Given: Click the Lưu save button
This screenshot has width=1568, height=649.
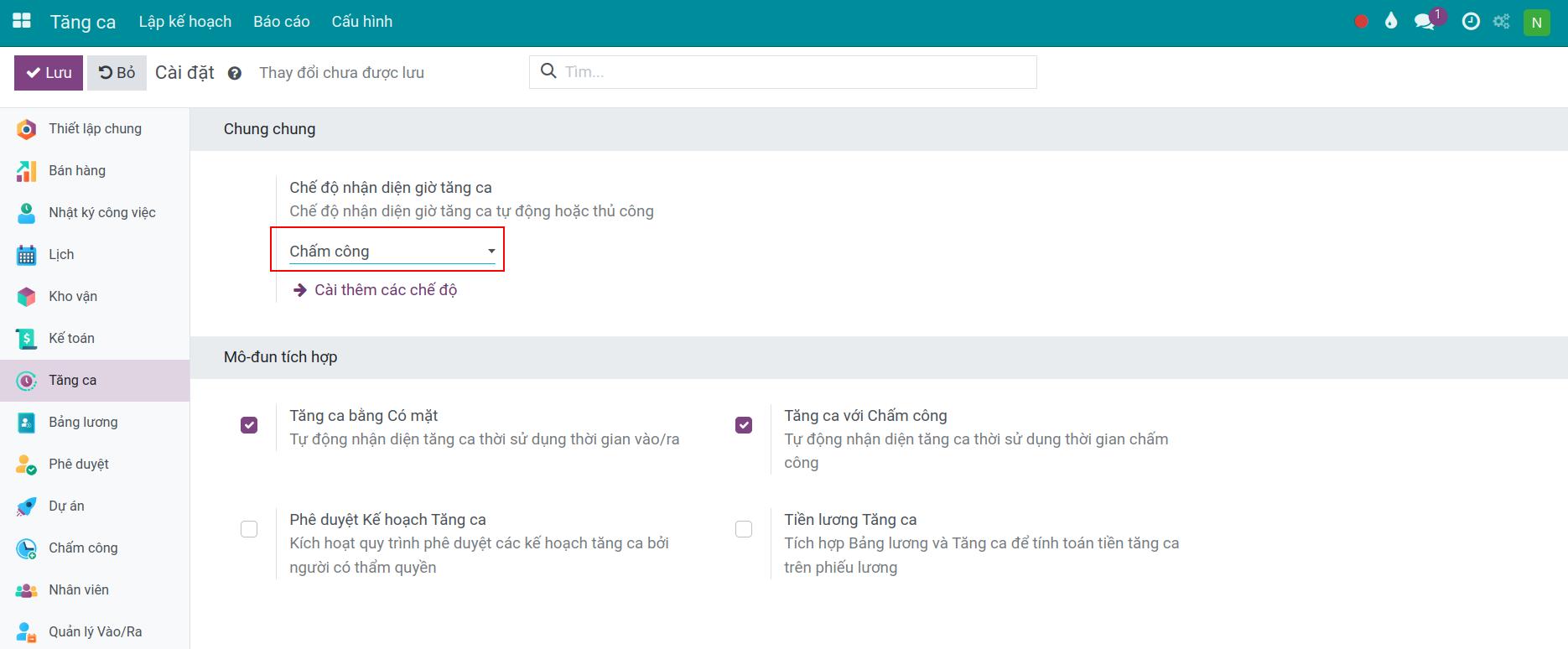Looking at the screenshot, I should (x=49, y=73).
